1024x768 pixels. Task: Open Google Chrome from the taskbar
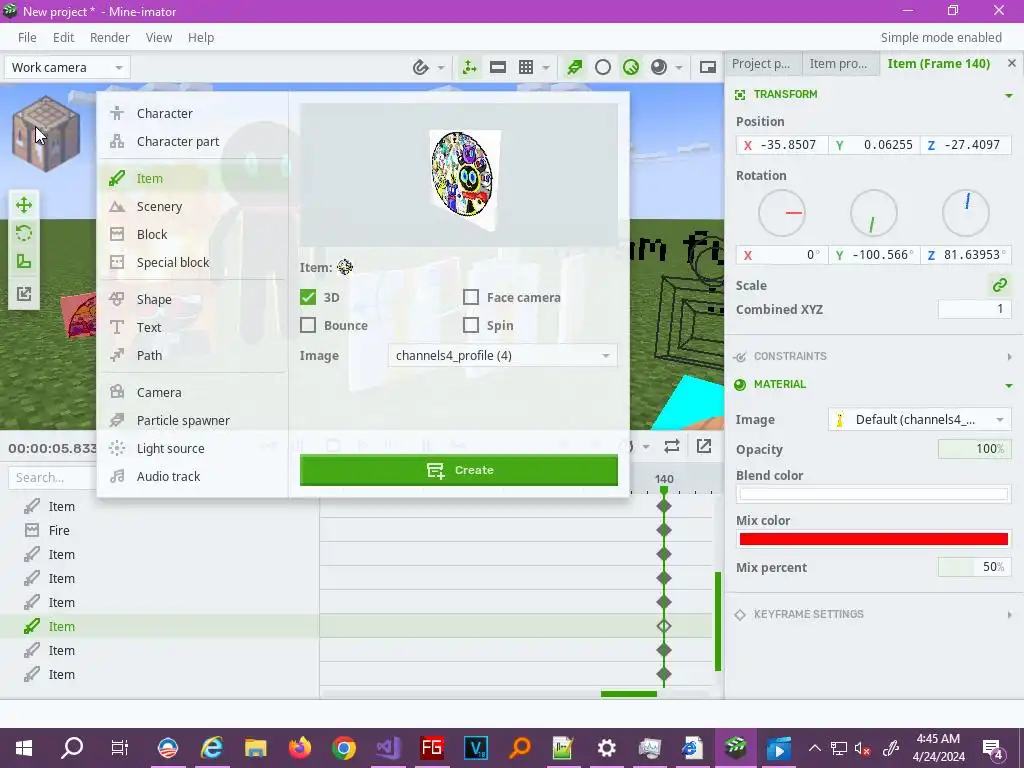(x=344, y=748)
